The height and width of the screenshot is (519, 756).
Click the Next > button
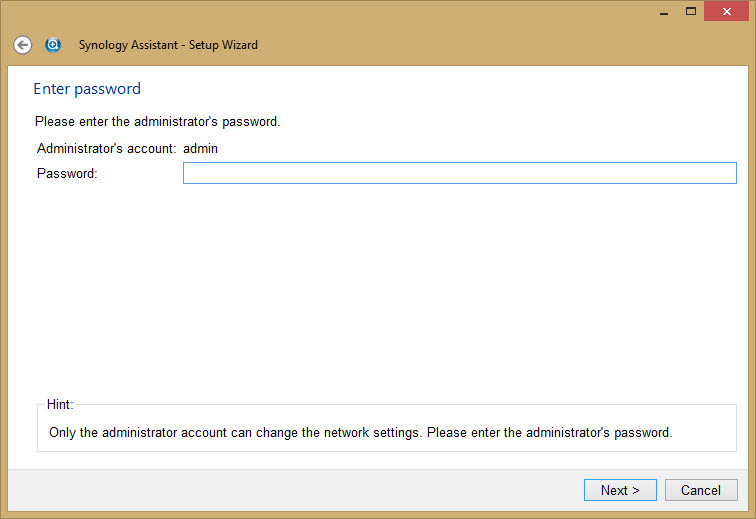coord(620,490)
